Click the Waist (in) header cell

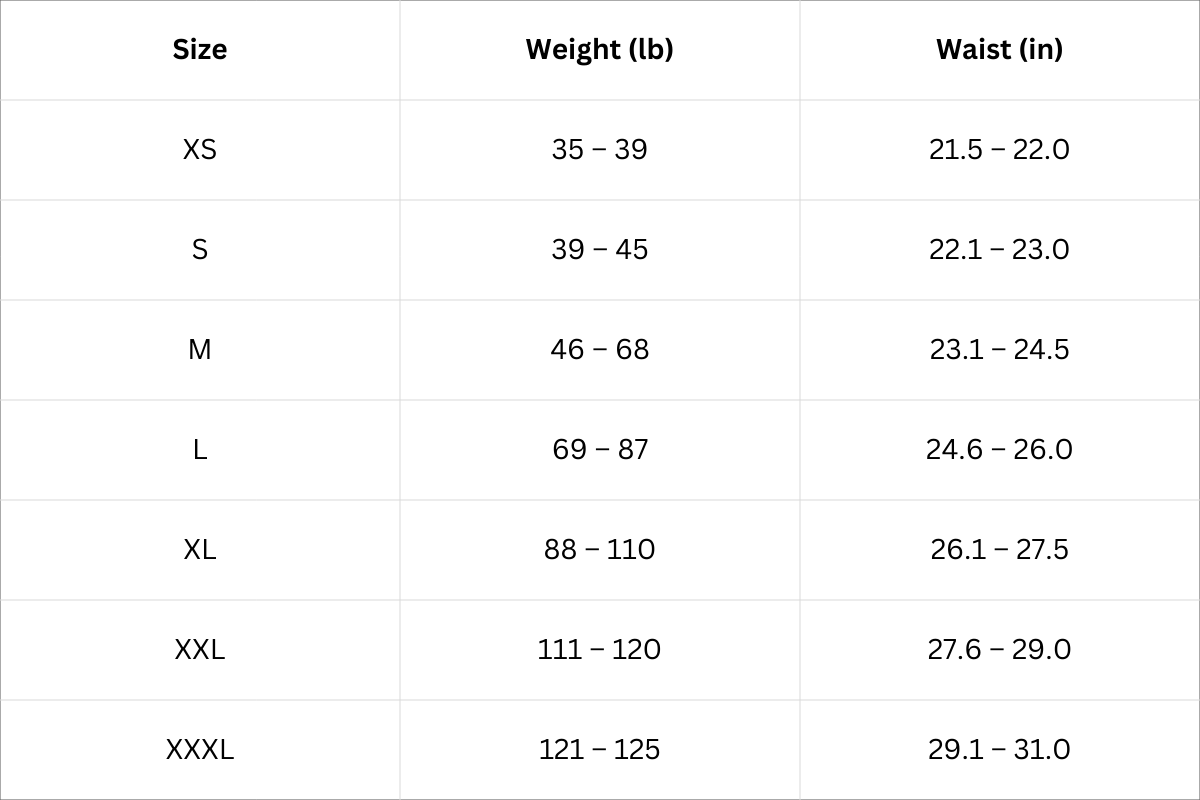(999, 49)
